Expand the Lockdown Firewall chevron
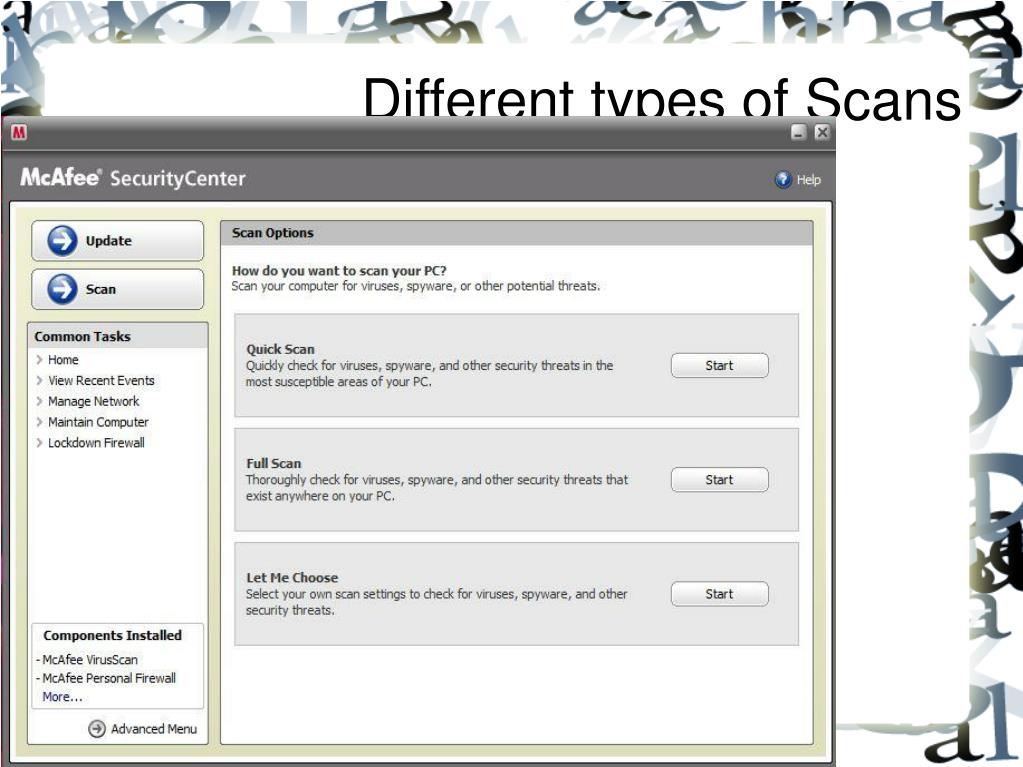The height and width of the screenshot is (767, 1023). [39, 443]
